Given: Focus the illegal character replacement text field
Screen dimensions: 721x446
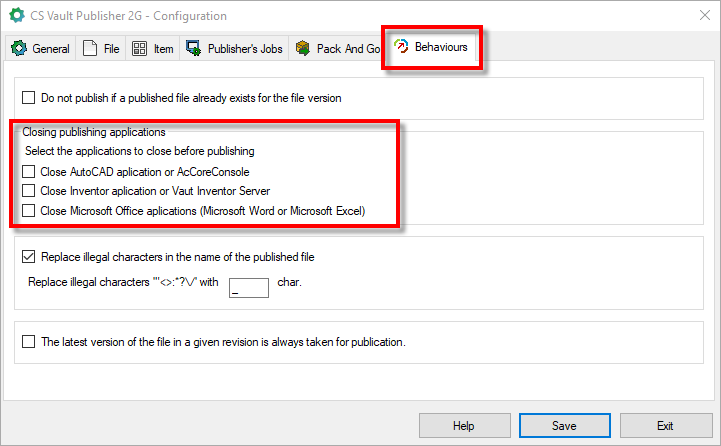Looking at the screenshot, I should [248, 288].
